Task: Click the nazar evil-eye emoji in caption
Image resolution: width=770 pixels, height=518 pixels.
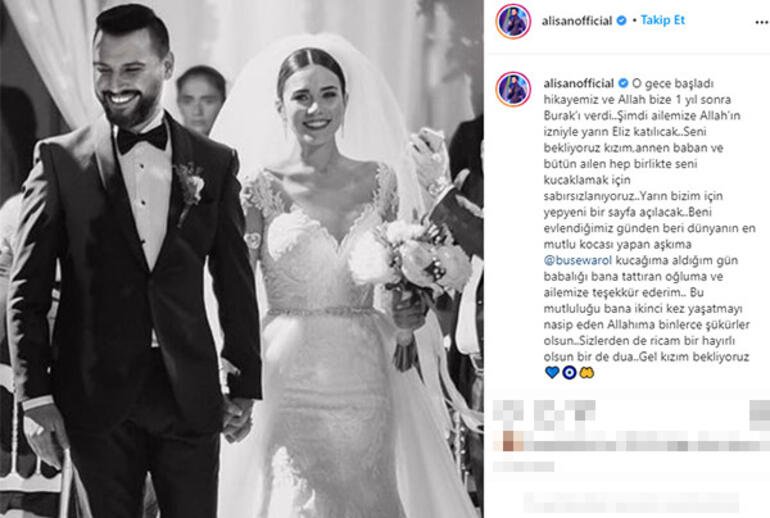Action: tap(569, 373)
